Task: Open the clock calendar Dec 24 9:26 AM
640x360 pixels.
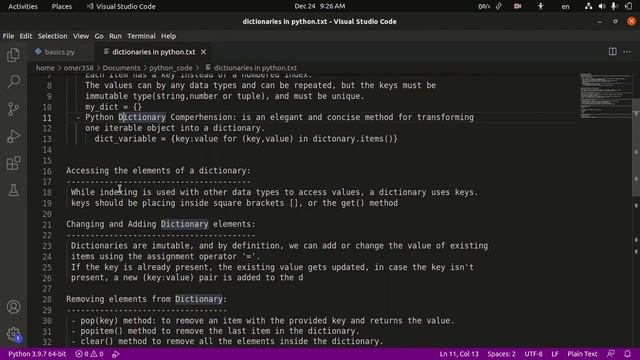Action: pos(320,6)
